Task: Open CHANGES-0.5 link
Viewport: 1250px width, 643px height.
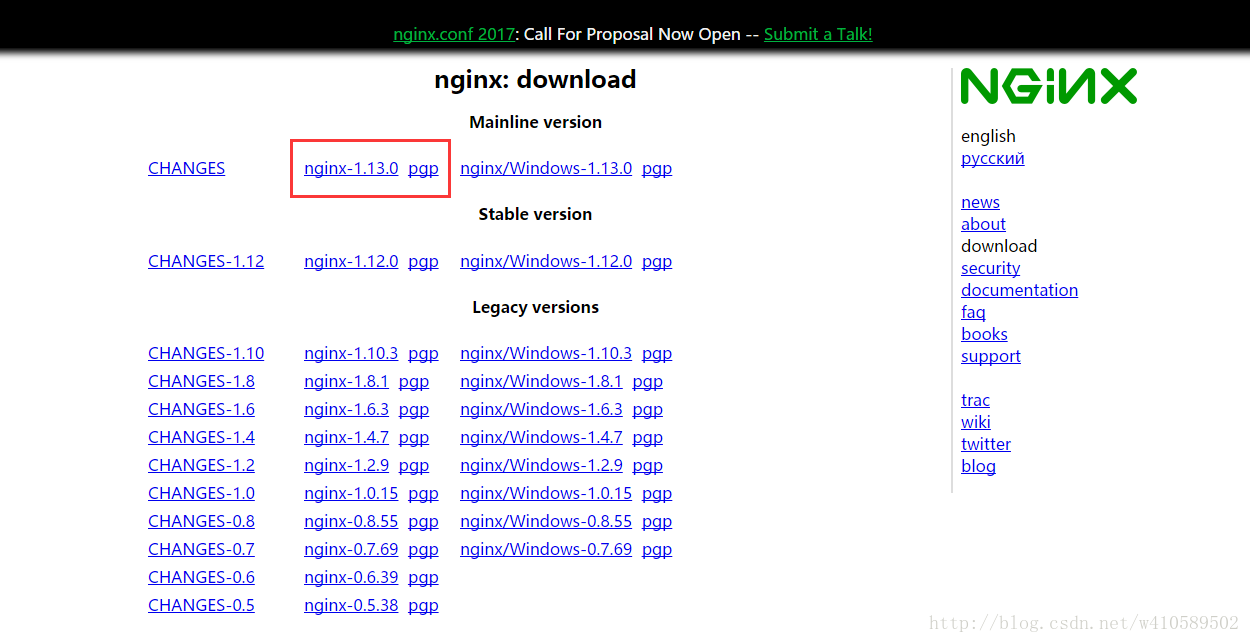Action: click(201, 605)
